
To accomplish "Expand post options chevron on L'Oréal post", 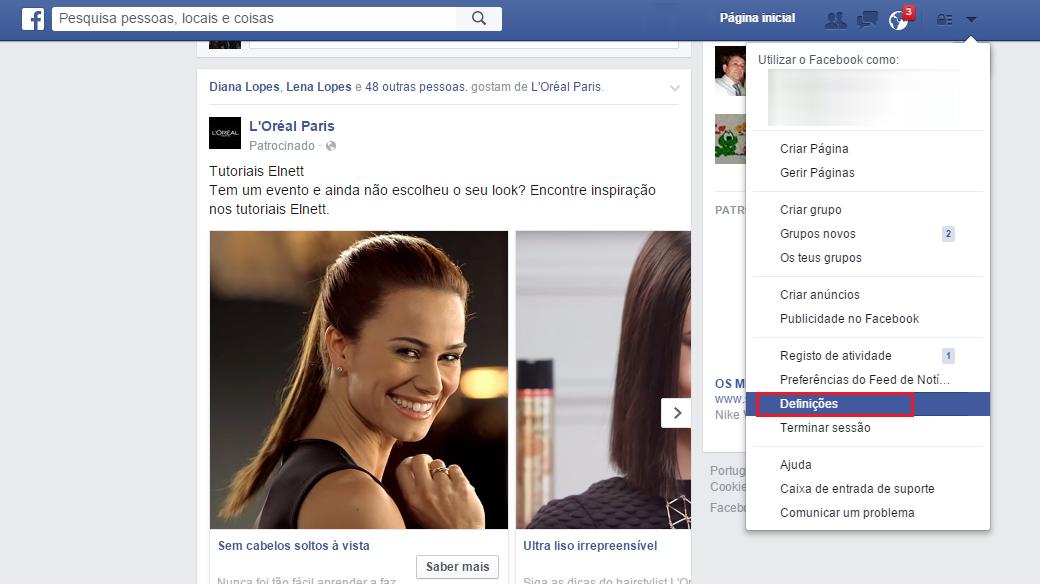I will coord(675,88).
